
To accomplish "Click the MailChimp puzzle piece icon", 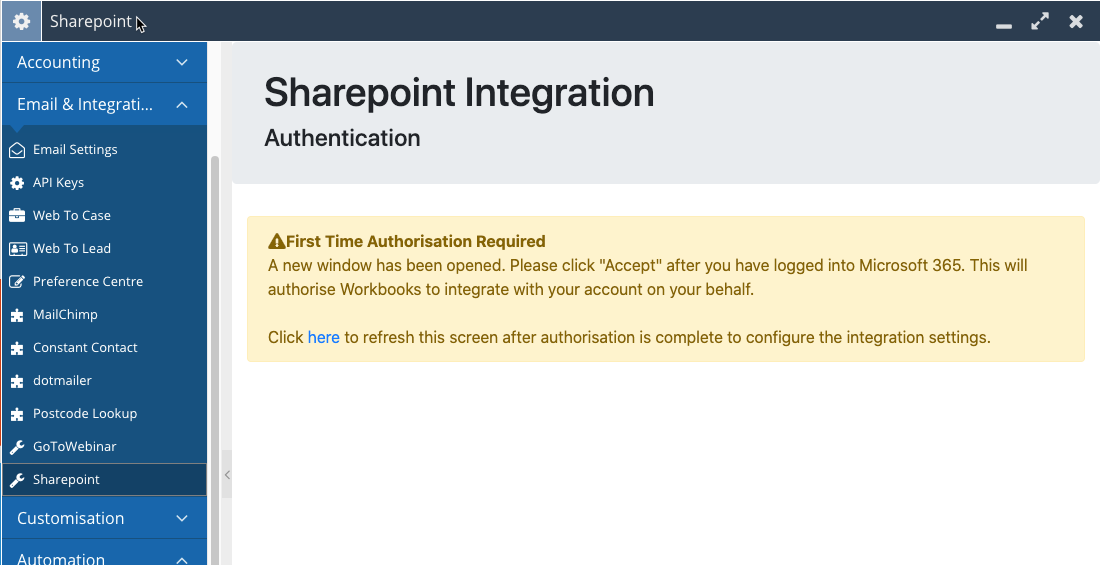I will pos(17,314).
